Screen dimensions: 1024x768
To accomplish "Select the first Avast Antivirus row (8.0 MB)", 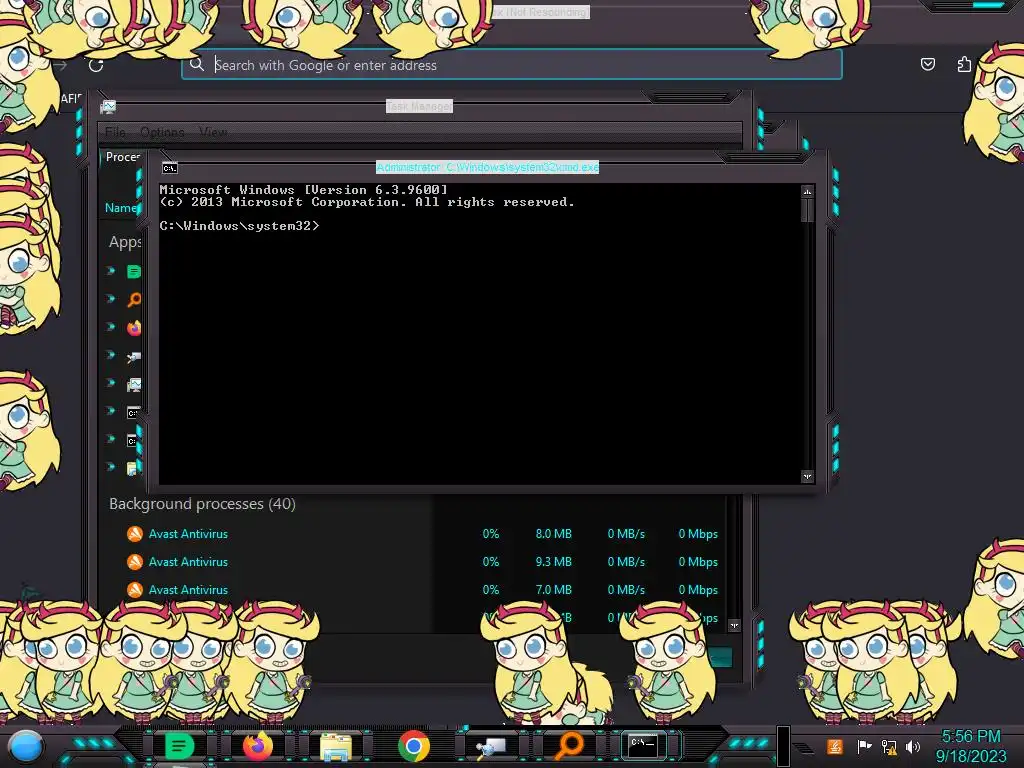I will [415, 534].
